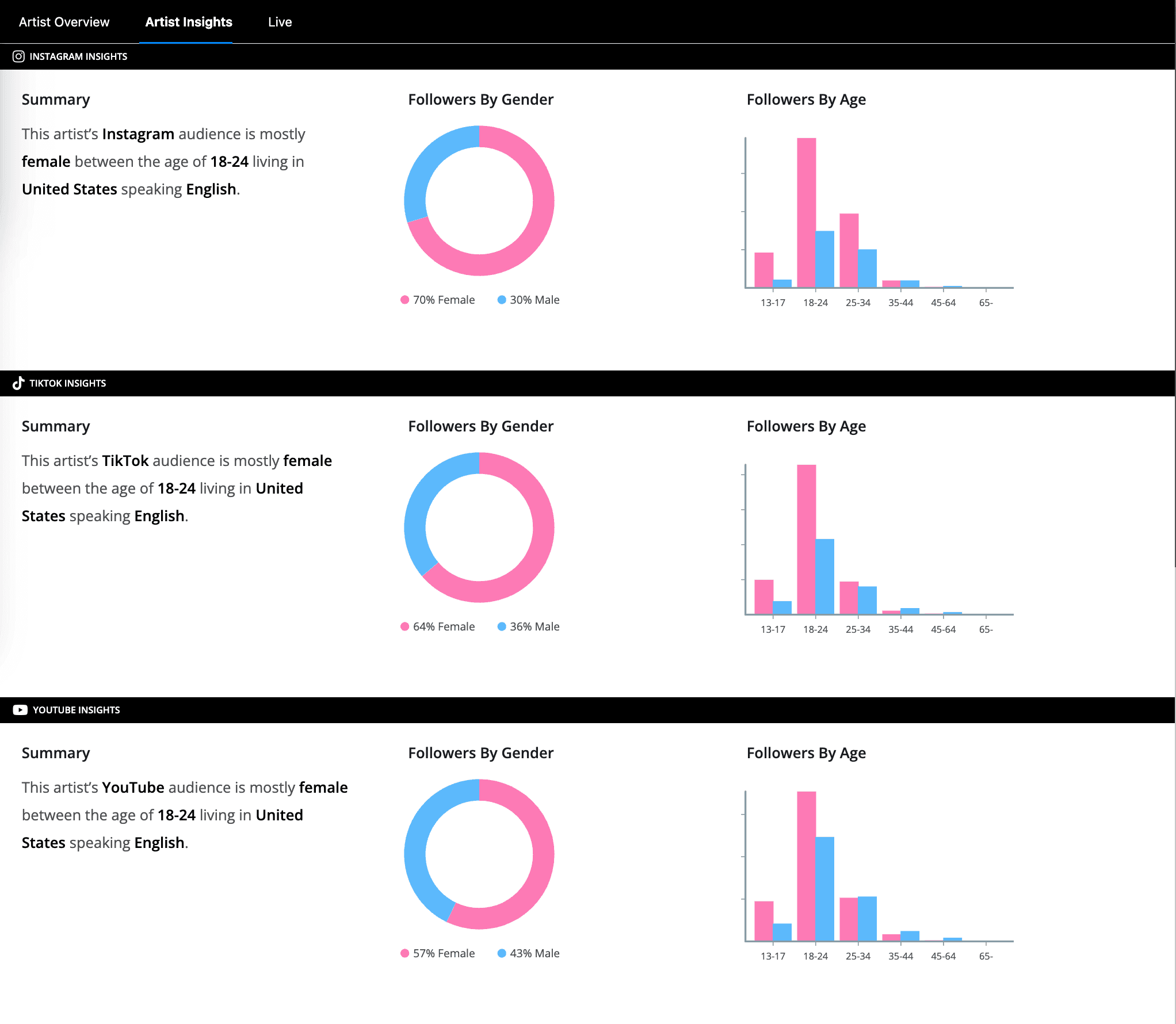Expand the Instagram Insights section header
1176x1024 pixels.
click(x=78, y=56)
